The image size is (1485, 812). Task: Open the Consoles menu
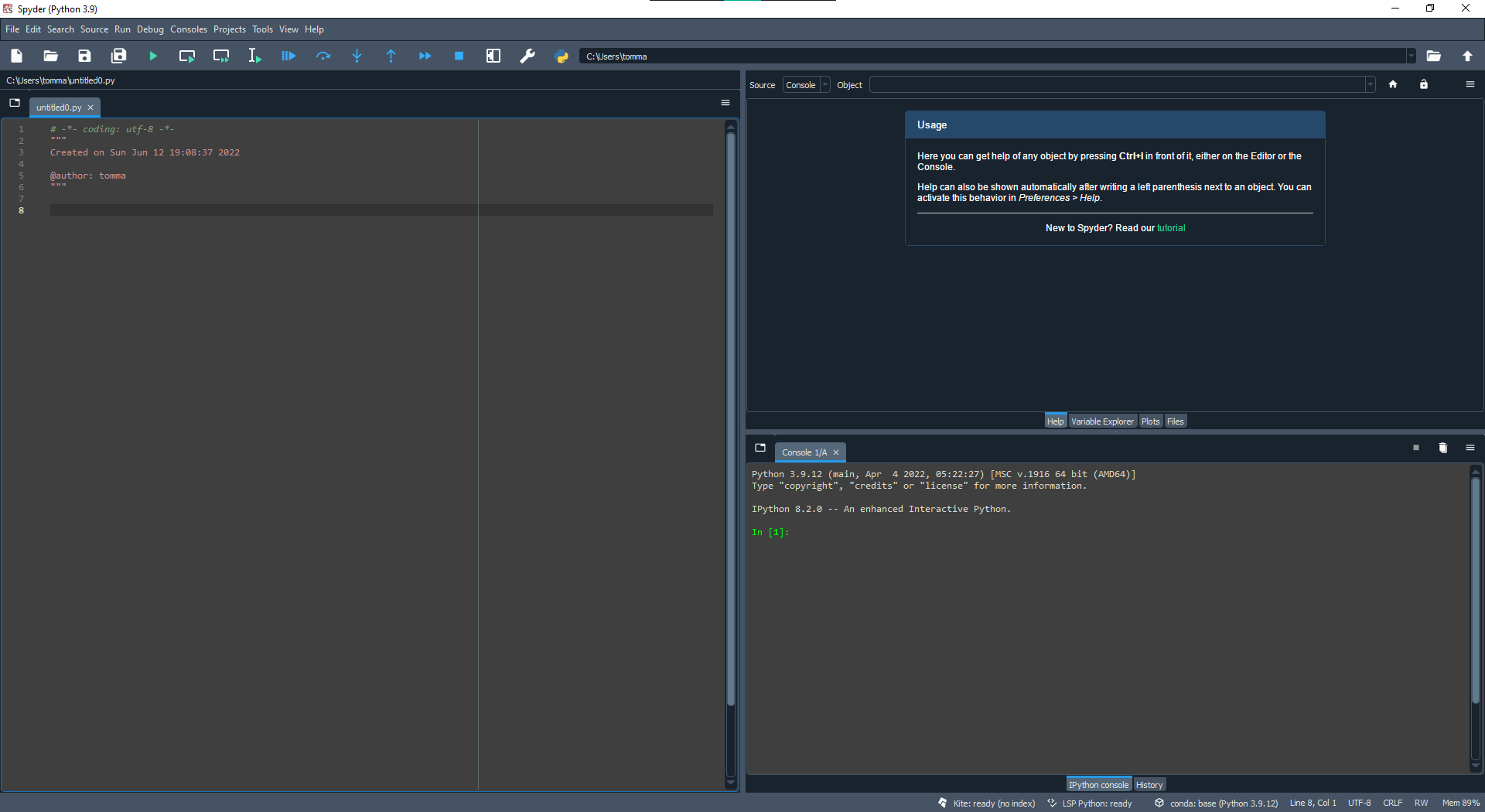[189, 29]
